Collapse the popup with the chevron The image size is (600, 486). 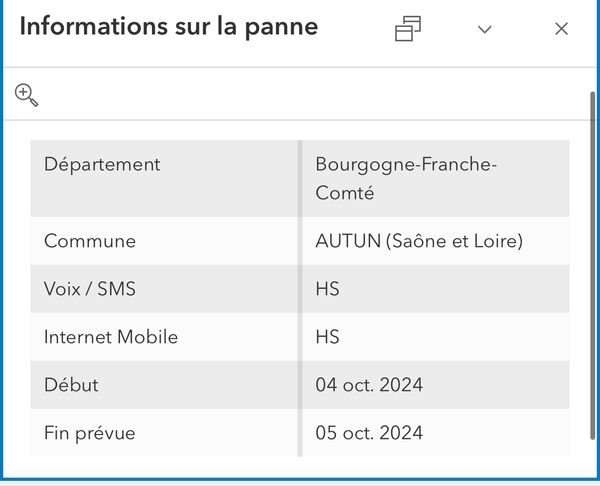click(x=485, y=29)
